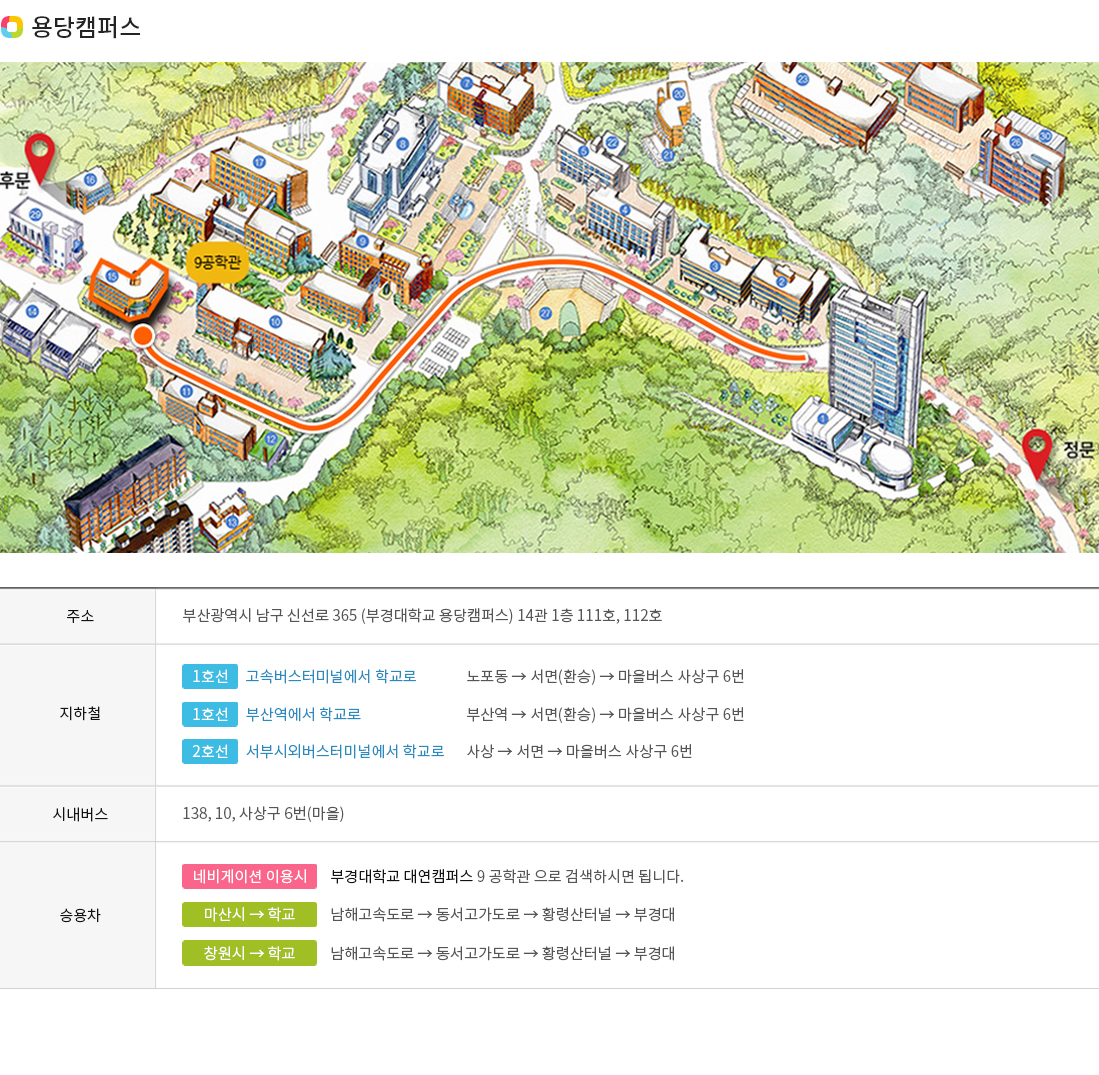This screenshot has width=1099, height=1075.
Task: Click the pink 네비게이션 이용시 badge
Action: click(x=249, y=876)
